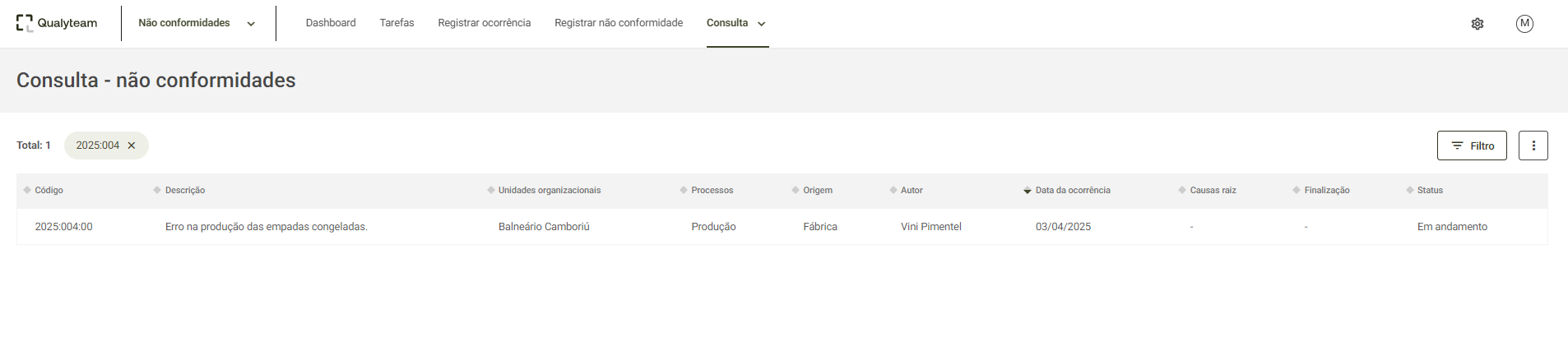The image size is (1568, 342).
Task: Open the user profile avatar M
Action: (1524, 24)
